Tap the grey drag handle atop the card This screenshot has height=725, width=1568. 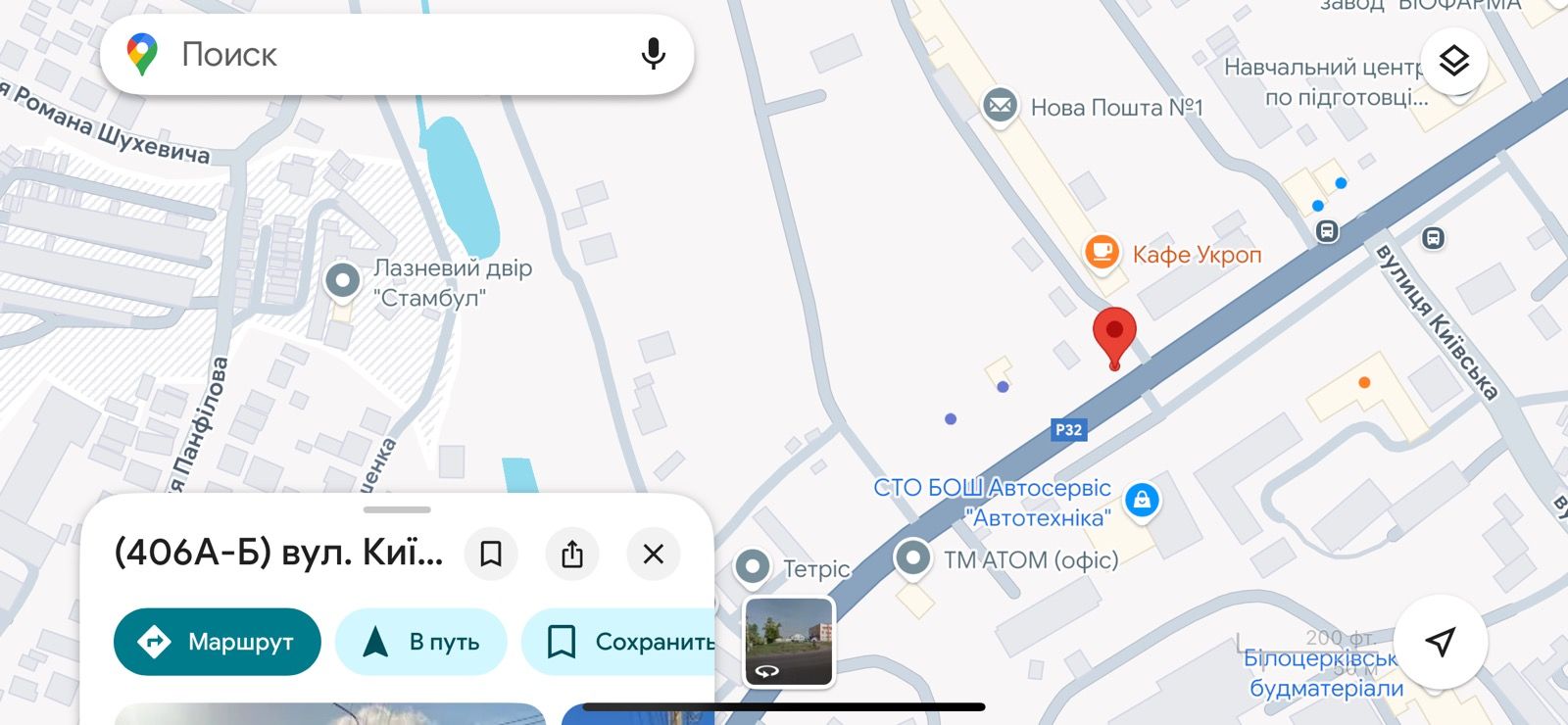tap(397, 509)
